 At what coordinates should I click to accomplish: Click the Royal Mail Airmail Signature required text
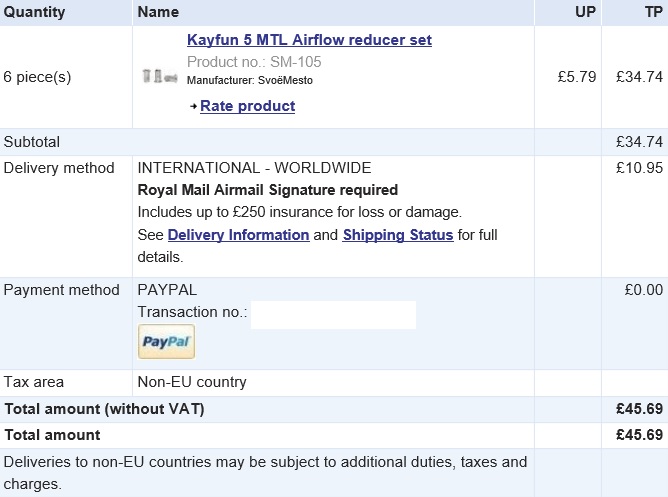click(267, 190)
